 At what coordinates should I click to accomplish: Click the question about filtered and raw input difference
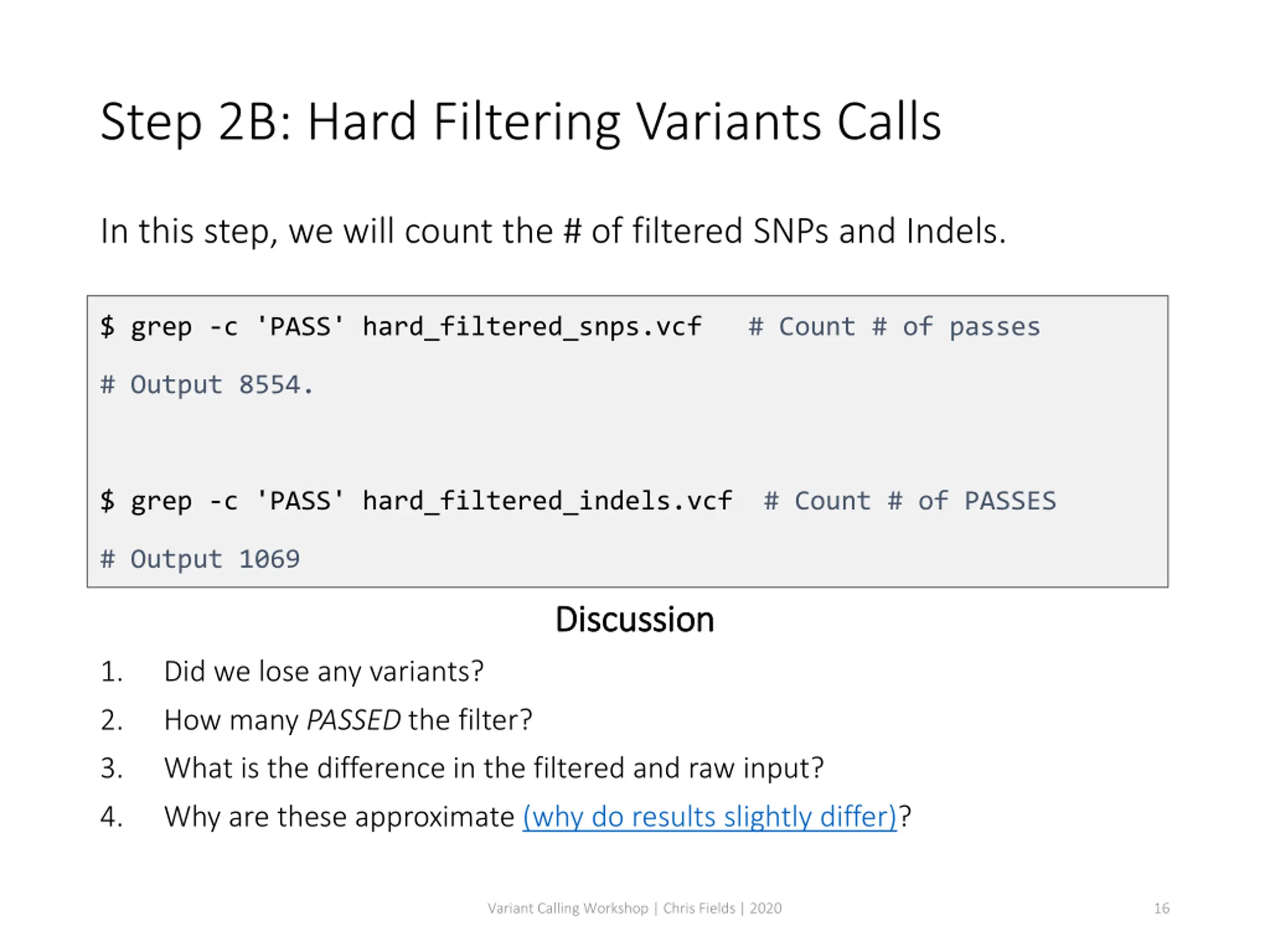494,769
